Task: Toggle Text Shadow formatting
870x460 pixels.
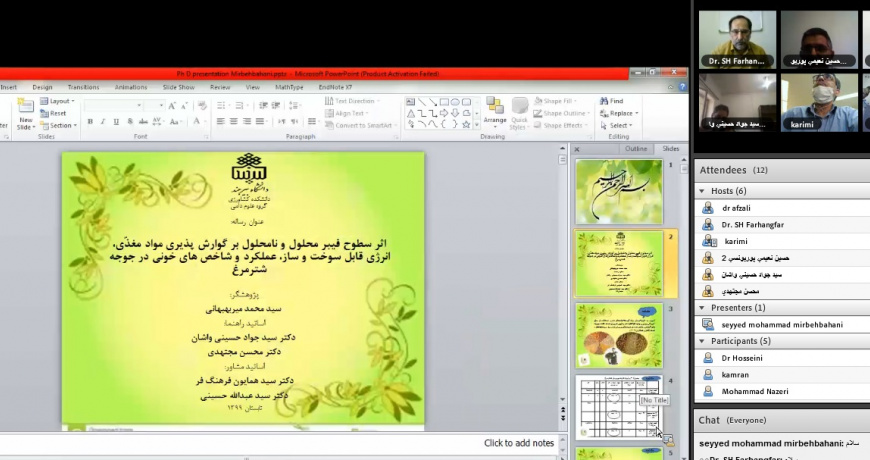Action: (130, 122)
